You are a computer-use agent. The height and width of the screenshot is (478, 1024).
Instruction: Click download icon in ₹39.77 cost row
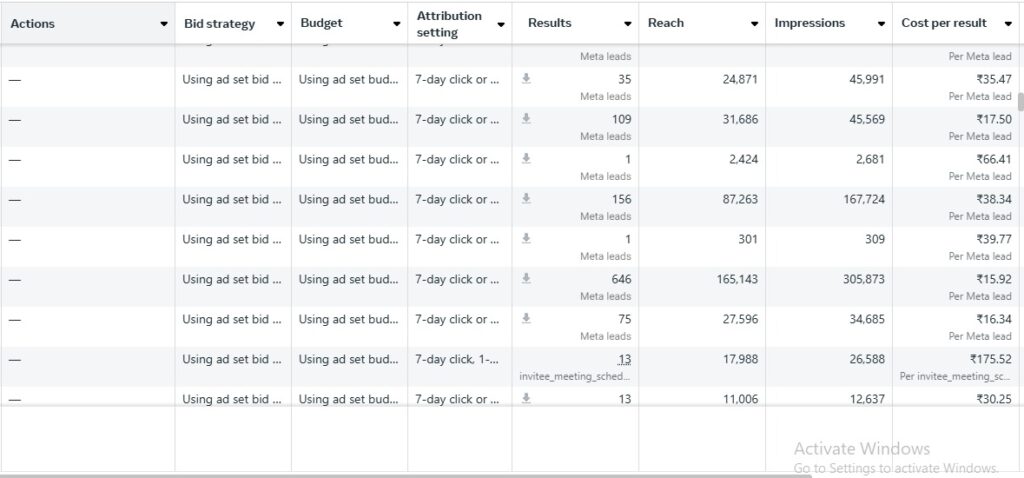point(526,238)
